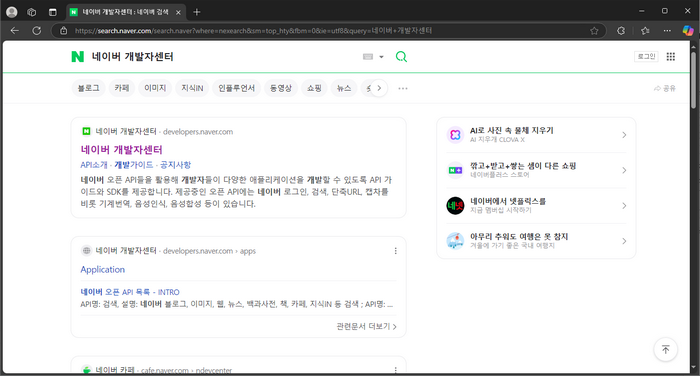Click the 네이버 카페 favicon in last result
700x376 pixels.
[87, 370]
